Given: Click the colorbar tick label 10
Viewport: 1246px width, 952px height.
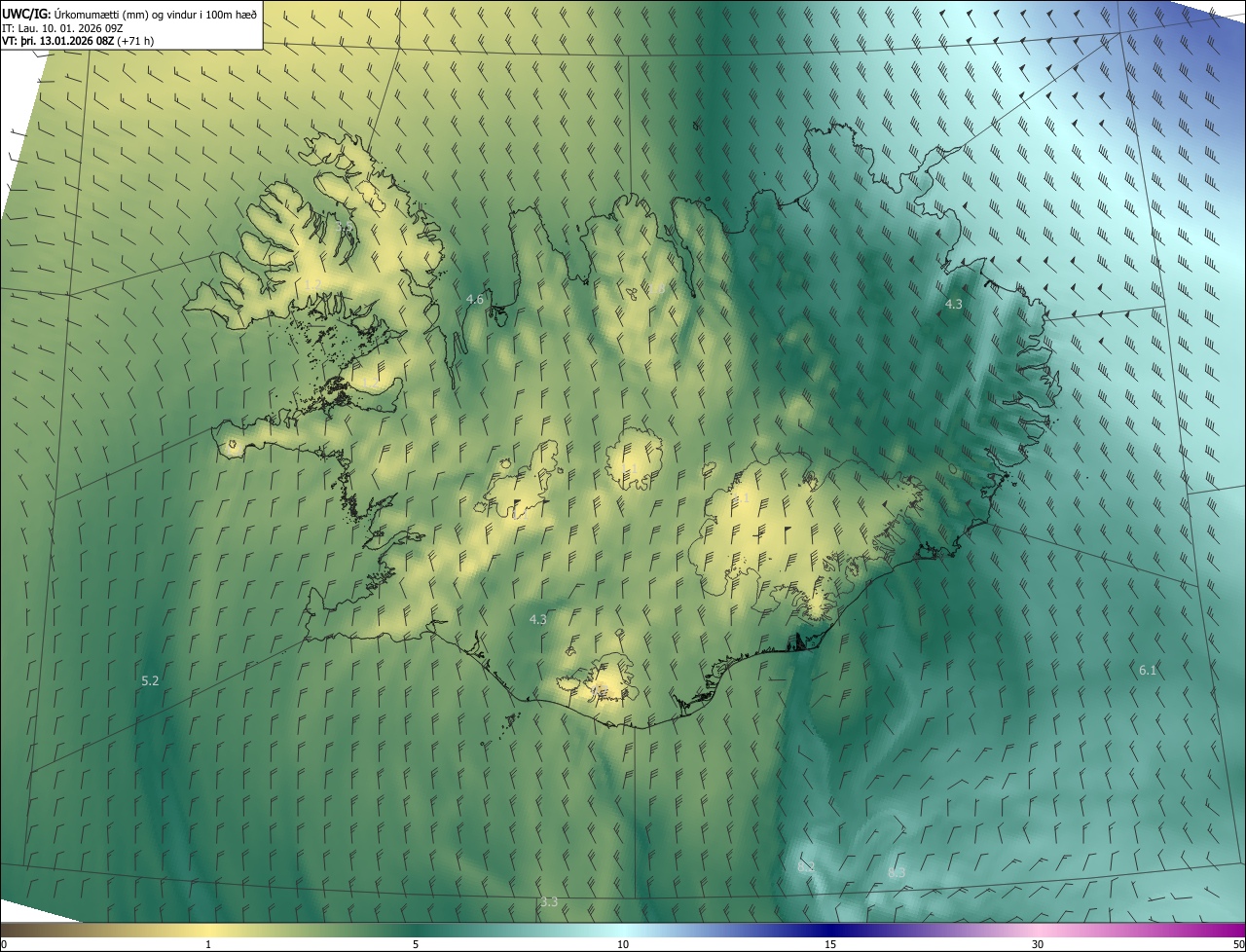Looking at the screenshot, I should click(623, 945).
